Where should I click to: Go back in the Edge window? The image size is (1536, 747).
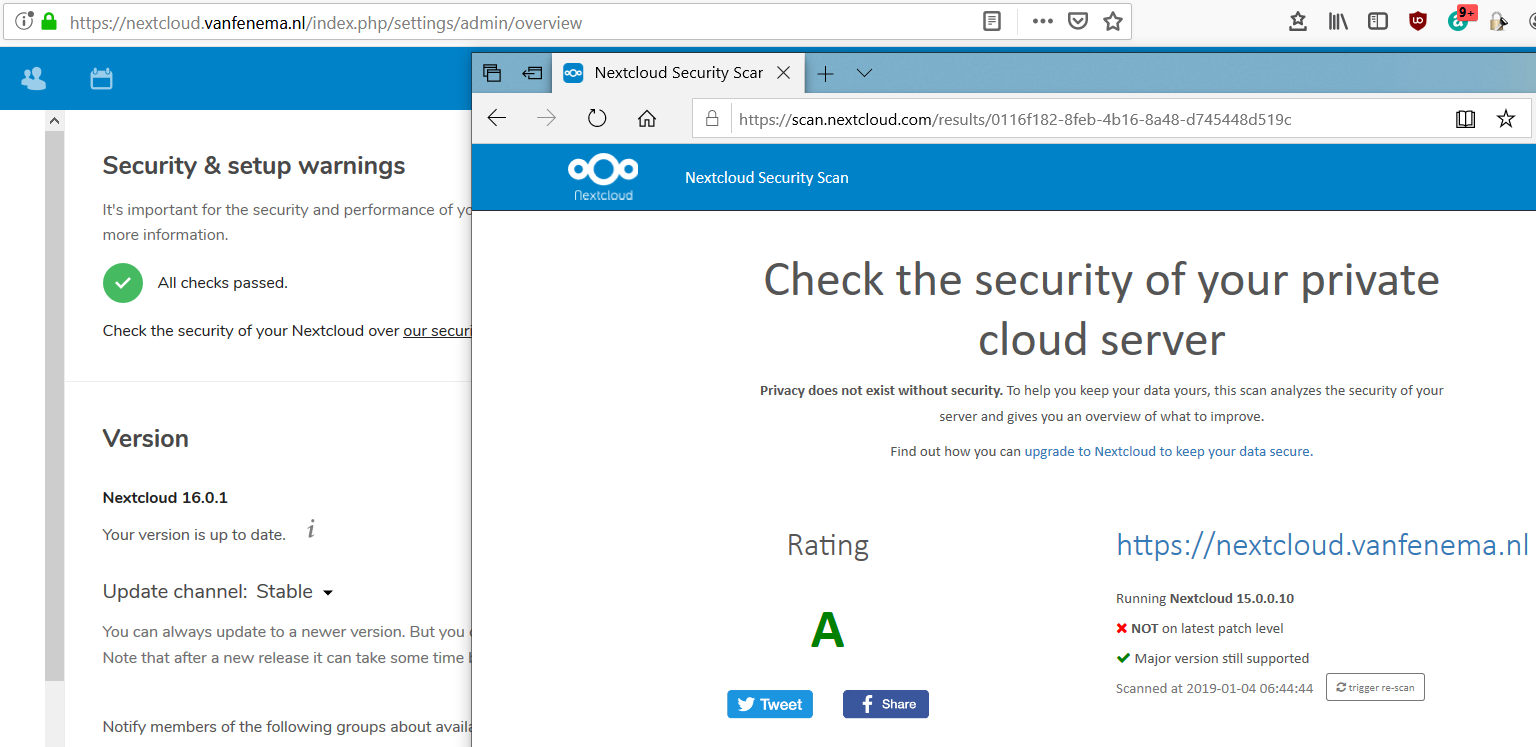[497, 119]
